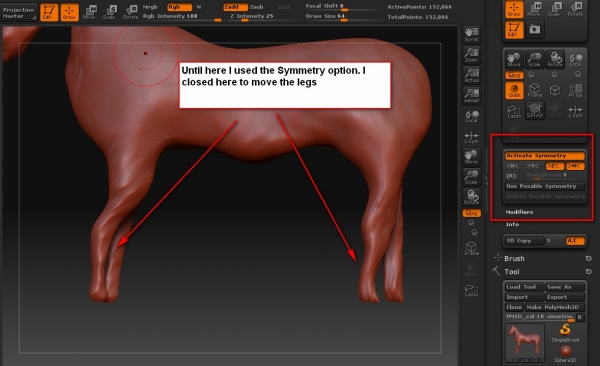Toggle L.Sym in the shelf beside the canvas
The width and height of the screenshot is (600, 366).
coord(471,138)
